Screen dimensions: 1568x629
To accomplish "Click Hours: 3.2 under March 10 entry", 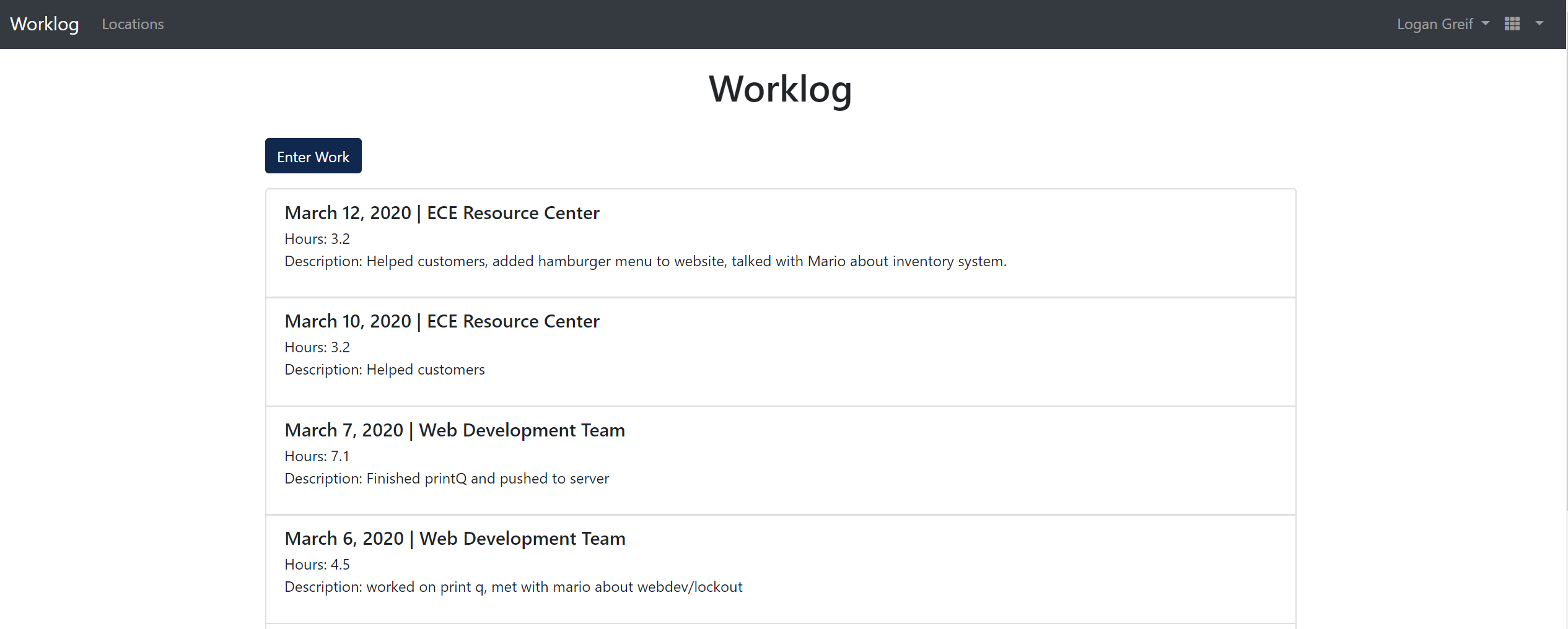I will 317,347.
